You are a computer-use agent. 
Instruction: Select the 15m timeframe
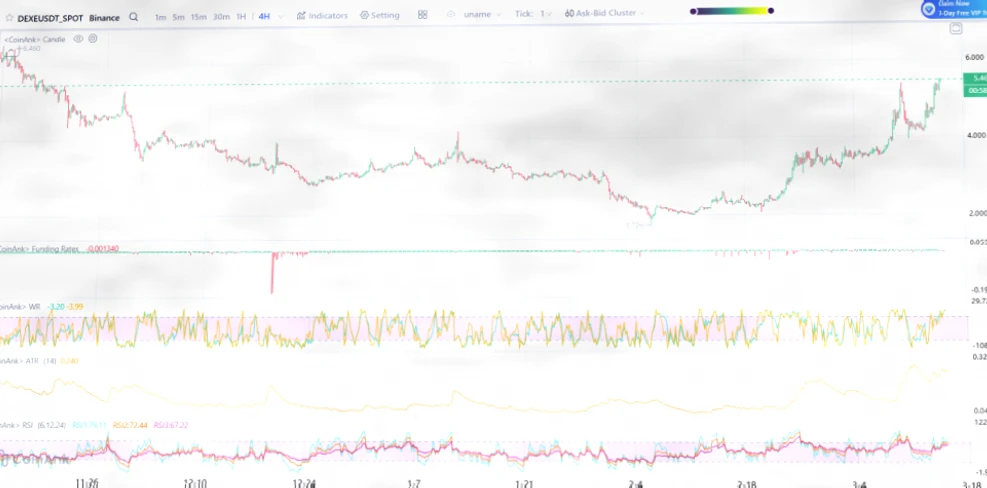pyautogui.click(x=198, y=17)
